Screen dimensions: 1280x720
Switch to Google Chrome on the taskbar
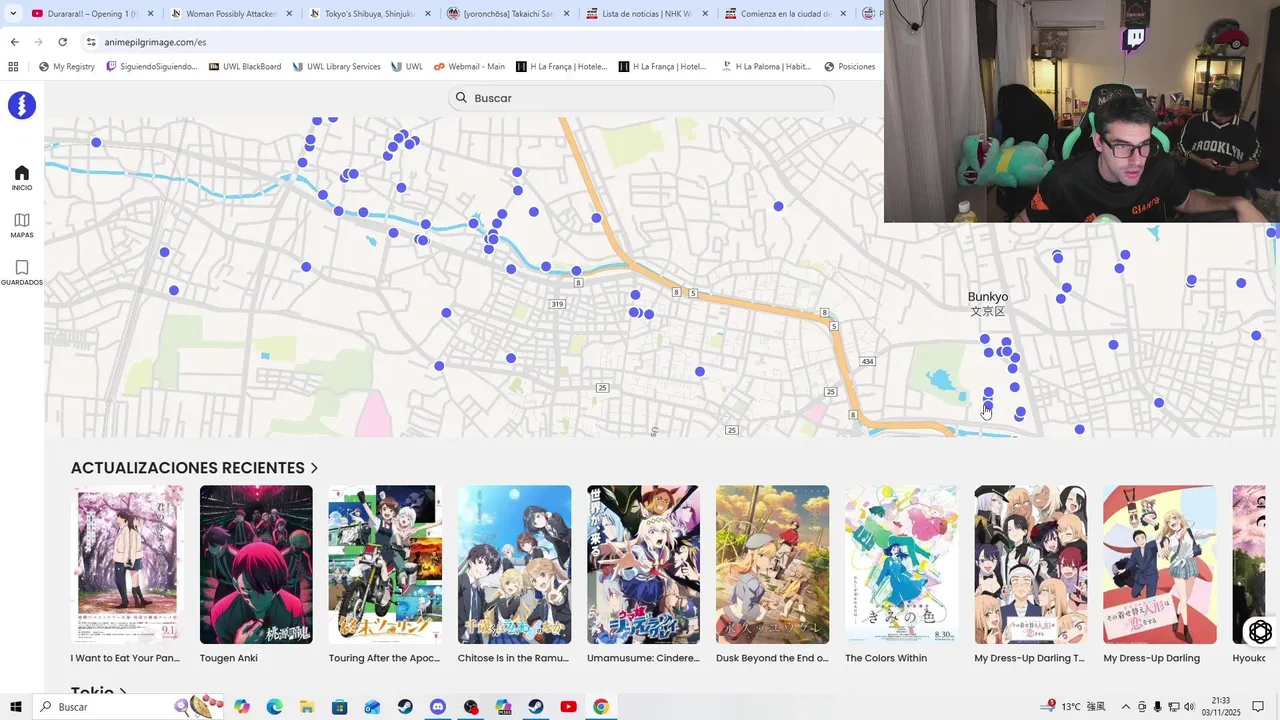[x=601, y=707]
